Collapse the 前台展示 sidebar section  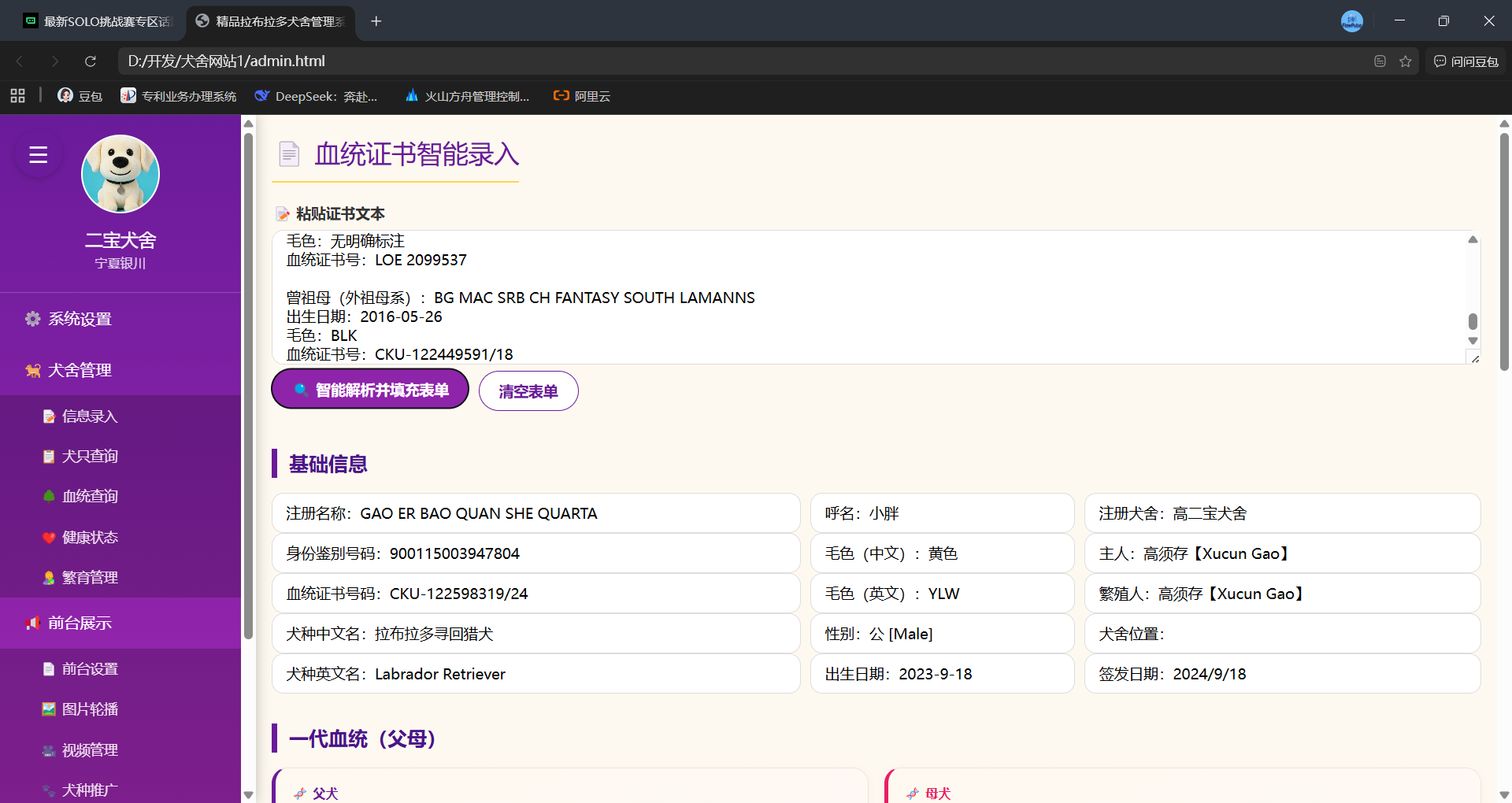[80, 623]
